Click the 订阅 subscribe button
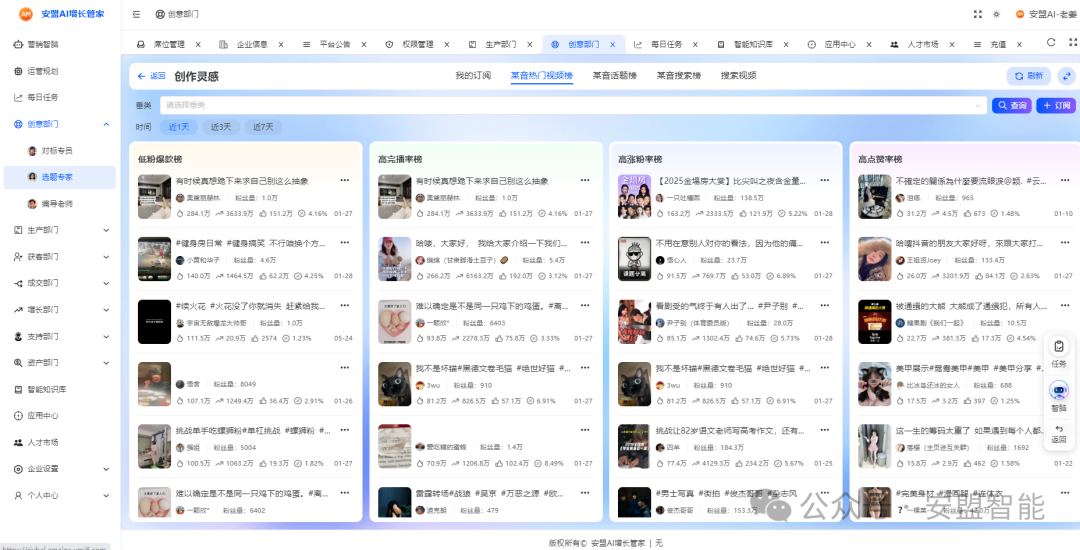The height and width of the screenshot is (550, 1080). [x=1056, y=105]
